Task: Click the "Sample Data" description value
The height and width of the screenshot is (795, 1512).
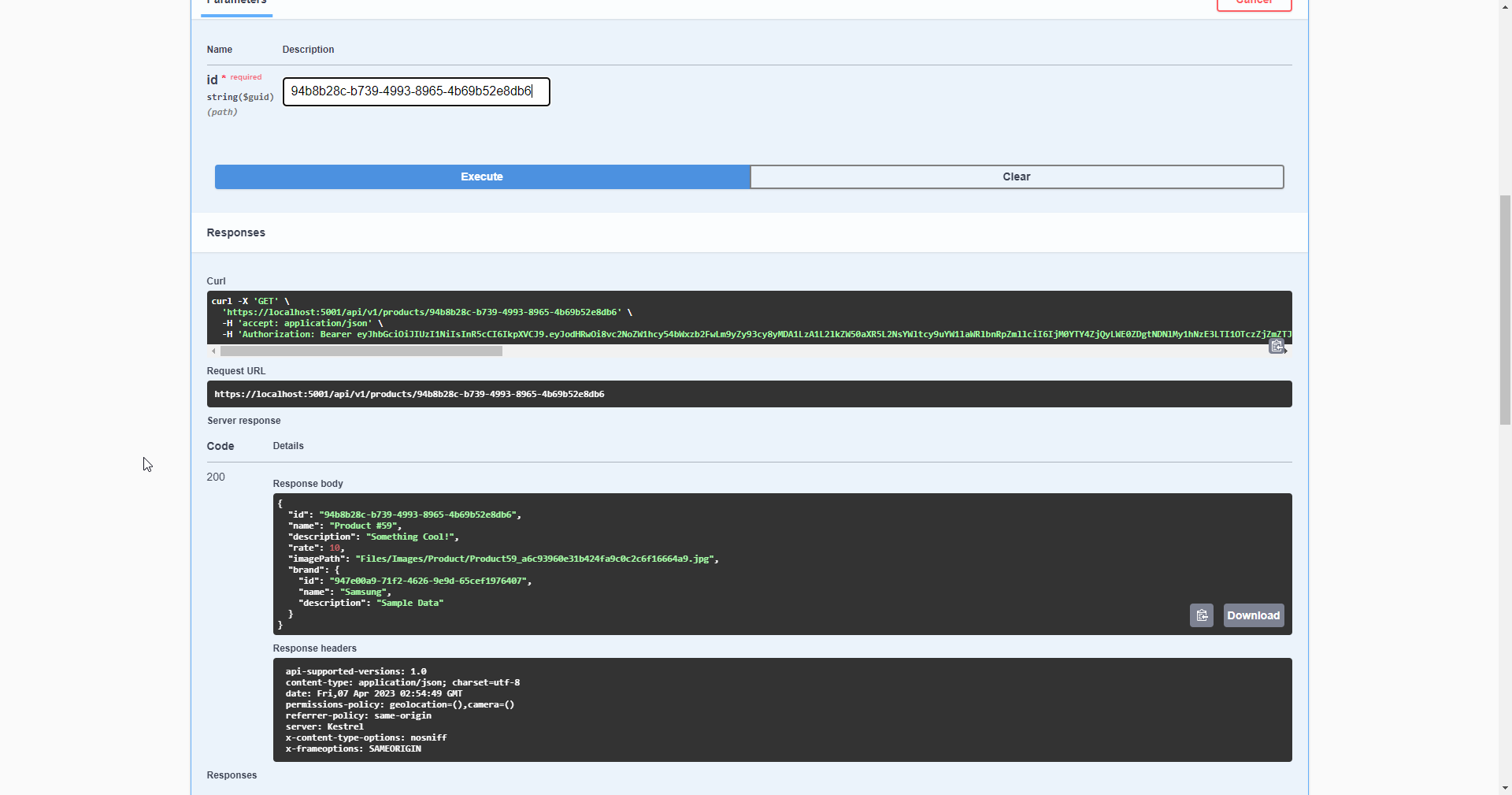Action: click(410, 603)
